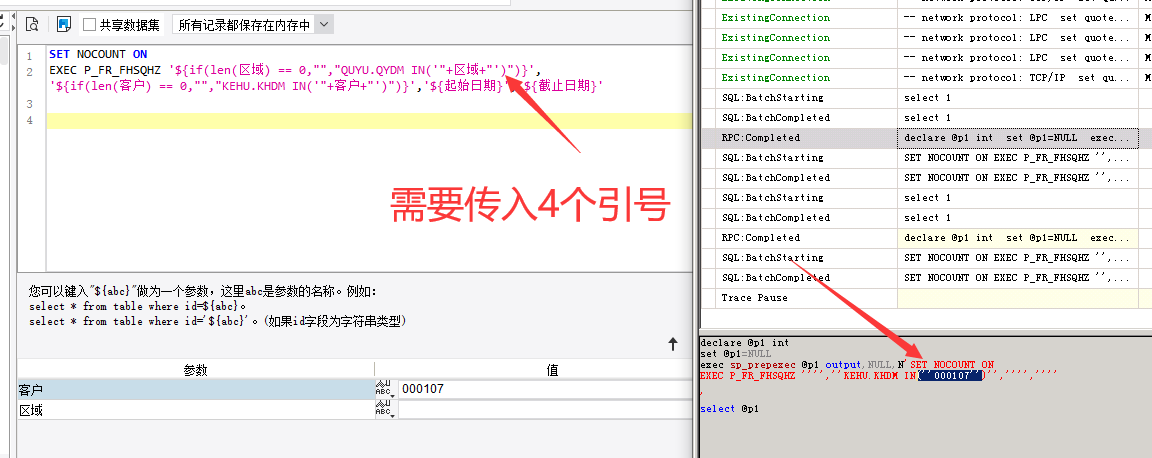Click 'EXEC P_FR_FHSQHZ' text on line 2
The width and height of the screenshot is (1152, 458).
click(104, 71)
